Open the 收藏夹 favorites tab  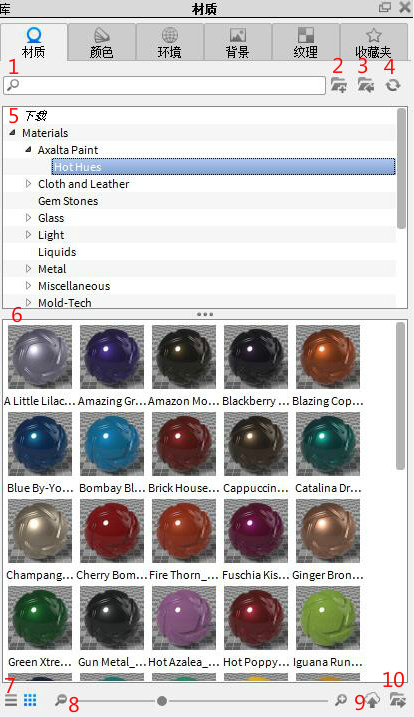[374, 43]
